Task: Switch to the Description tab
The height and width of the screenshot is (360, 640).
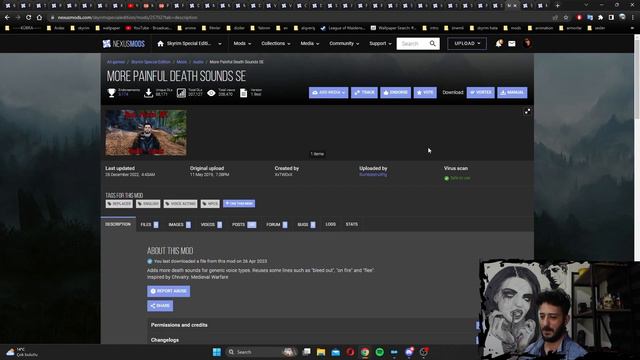Action: click(118, 224)
